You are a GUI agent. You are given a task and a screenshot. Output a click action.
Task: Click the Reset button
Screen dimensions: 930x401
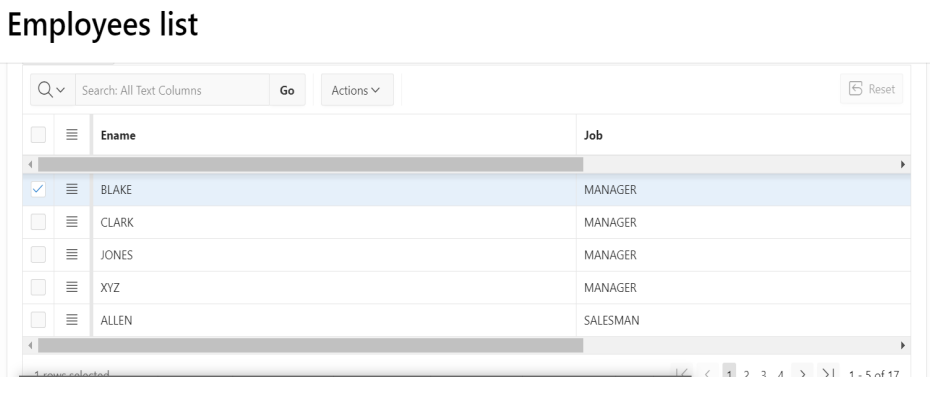tap(872, 90)
